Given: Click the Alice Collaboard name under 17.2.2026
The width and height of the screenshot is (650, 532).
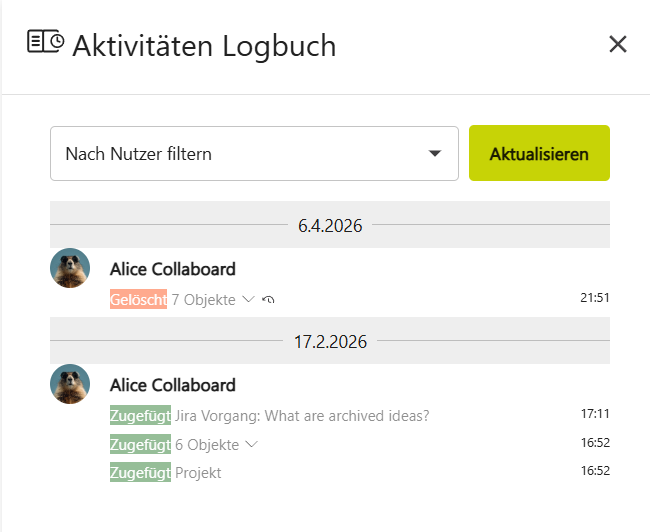Looking at the screenshot, I should coord(173,385).
